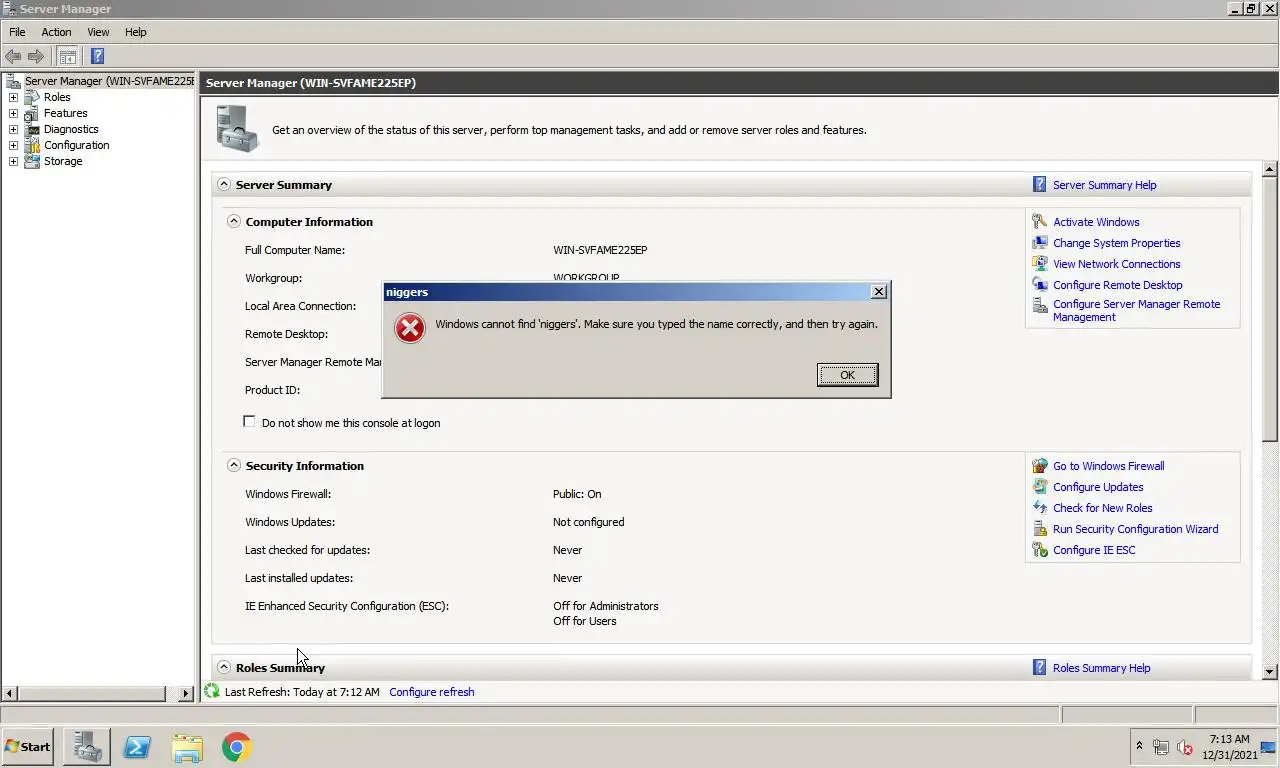Click the Start button
Screen dimensions: 1280x768
coord(28,747)
